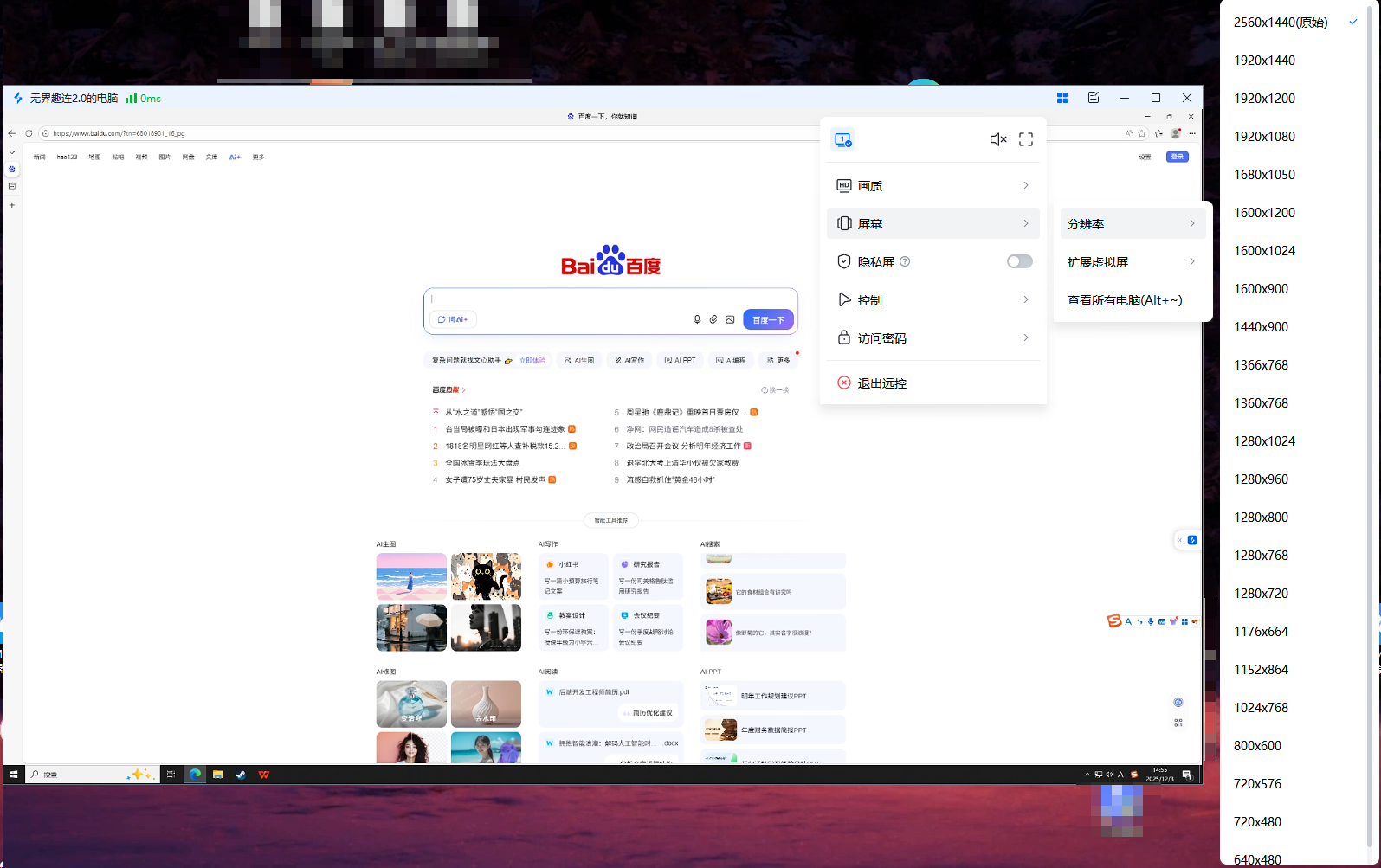Expand the 更多 tools chip

tap(778, 360)
